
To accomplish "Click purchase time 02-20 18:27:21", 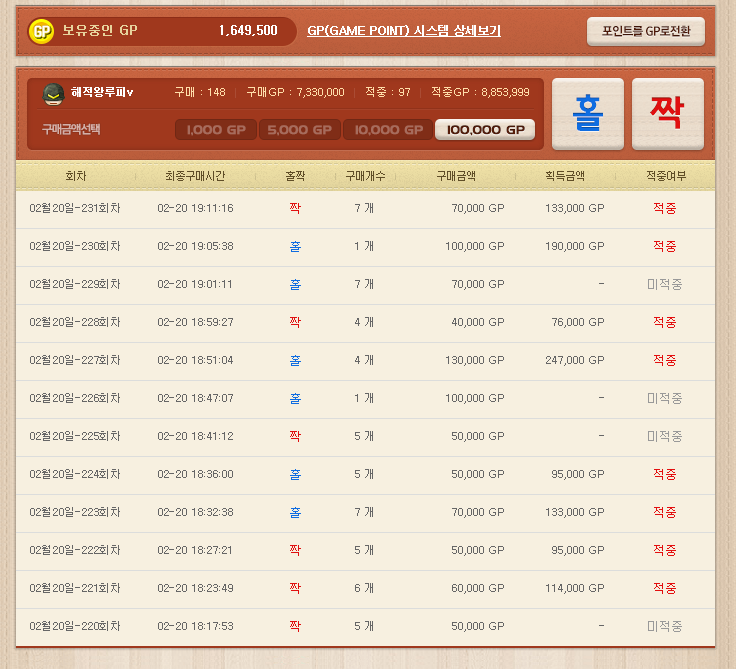I will pyautogui.click(x=195, y=551).
